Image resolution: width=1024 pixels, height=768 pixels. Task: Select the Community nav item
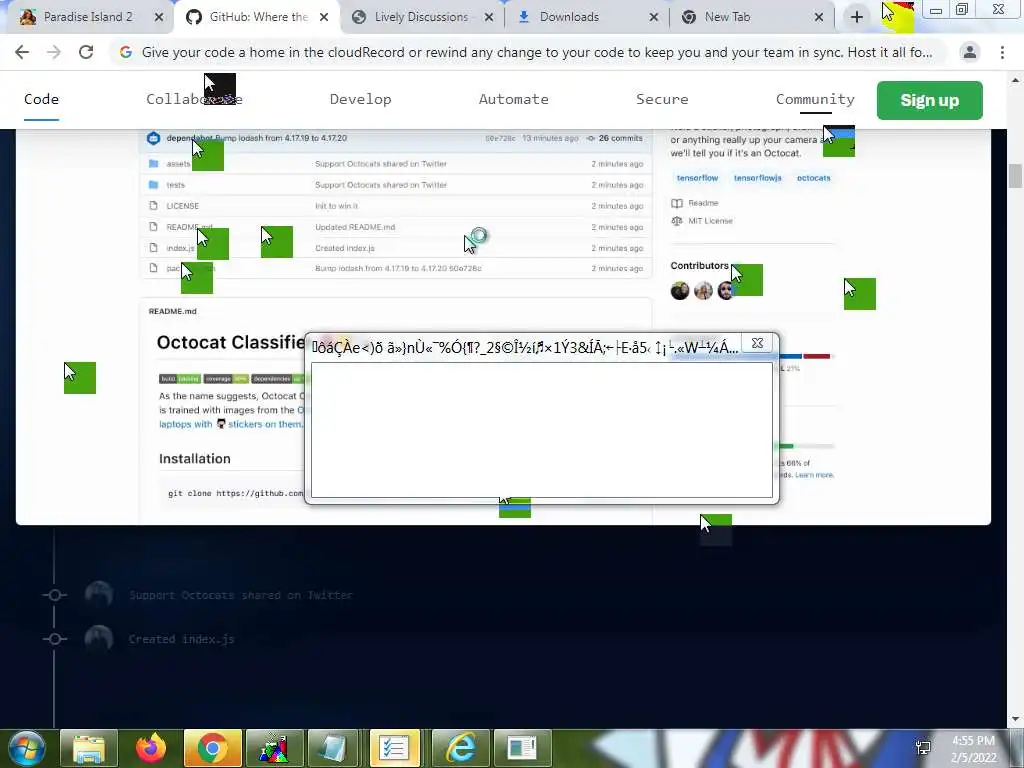[815, 99]
